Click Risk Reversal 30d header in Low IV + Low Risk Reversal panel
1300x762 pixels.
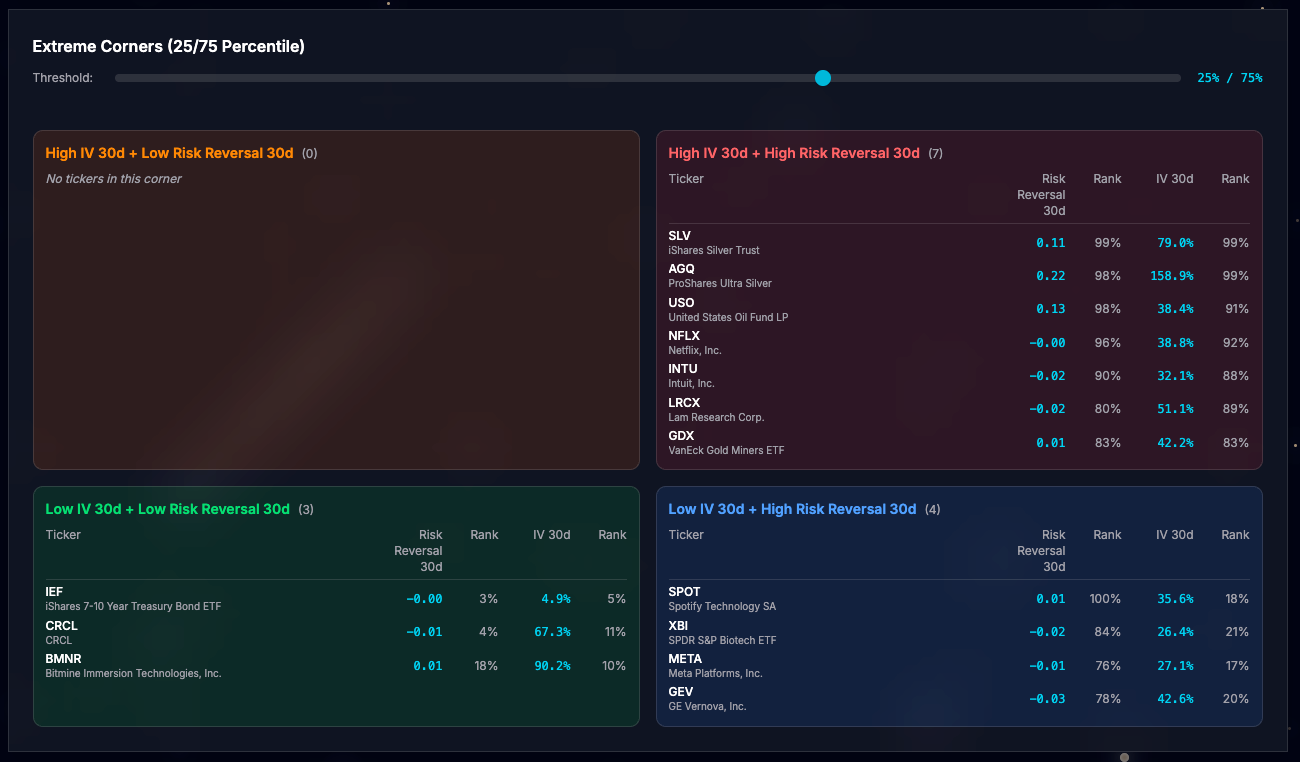click(x=418, y=551)
